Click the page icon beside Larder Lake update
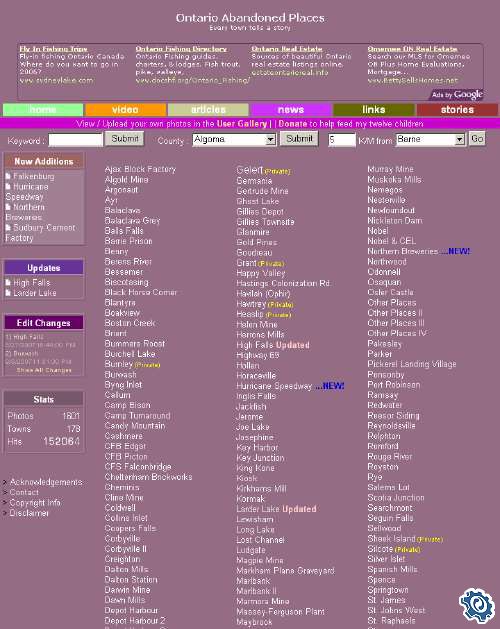This screenshot has height=629, width=500. click(x=8, y=293)
